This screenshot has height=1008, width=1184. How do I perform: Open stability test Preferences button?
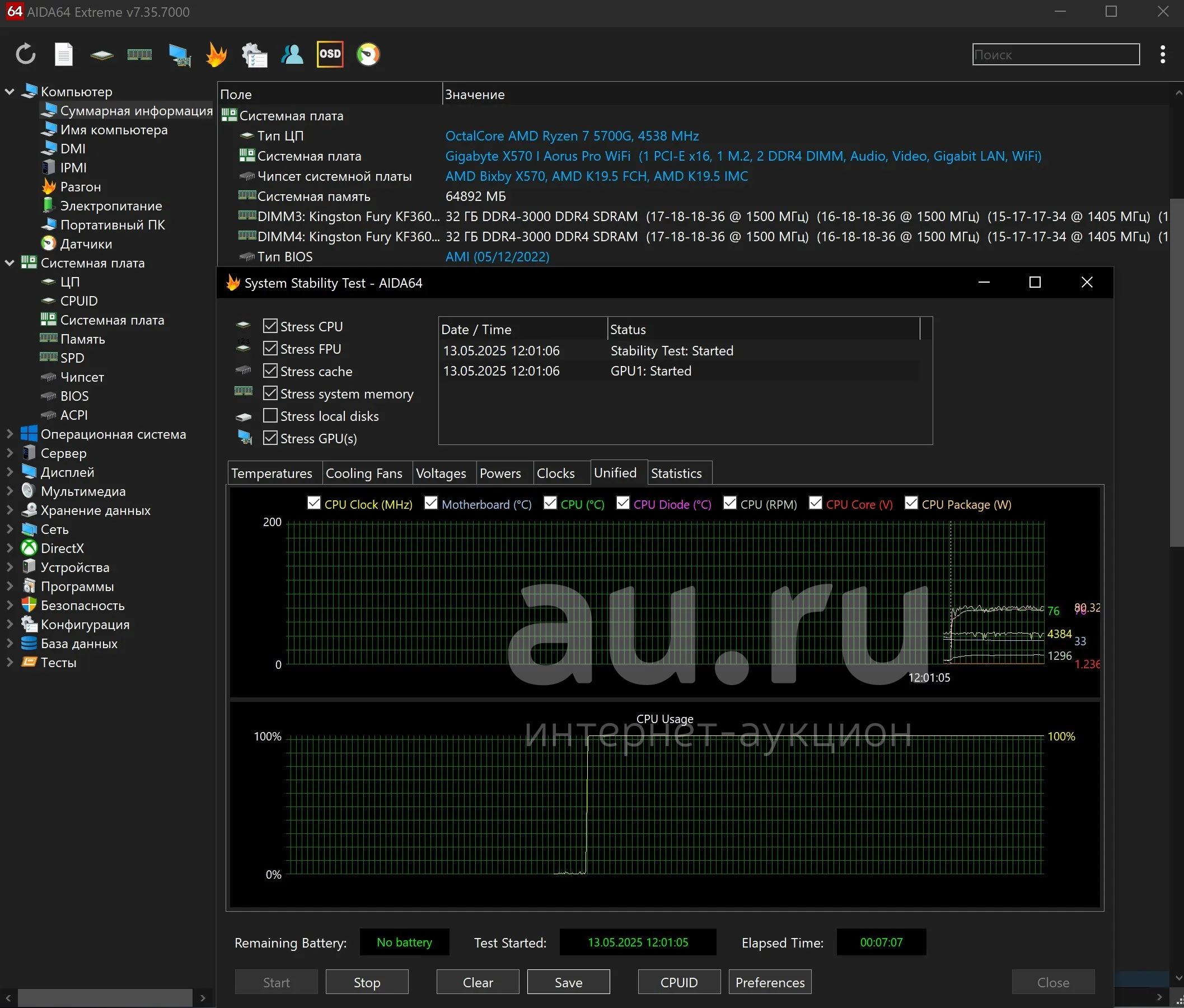pos(770,982)
